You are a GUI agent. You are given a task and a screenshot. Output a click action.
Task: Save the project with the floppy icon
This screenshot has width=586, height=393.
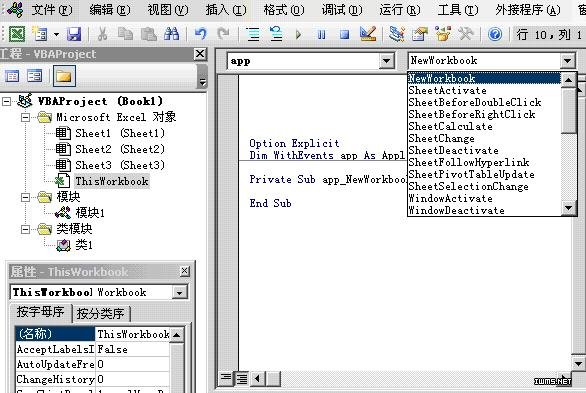pos(74,34)
